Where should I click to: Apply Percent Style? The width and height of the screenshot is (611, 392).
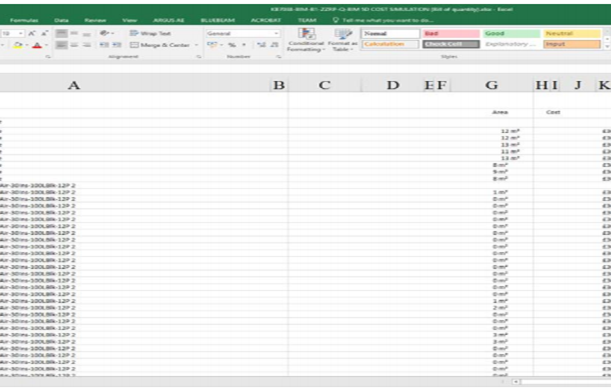(x=232, y=45)
